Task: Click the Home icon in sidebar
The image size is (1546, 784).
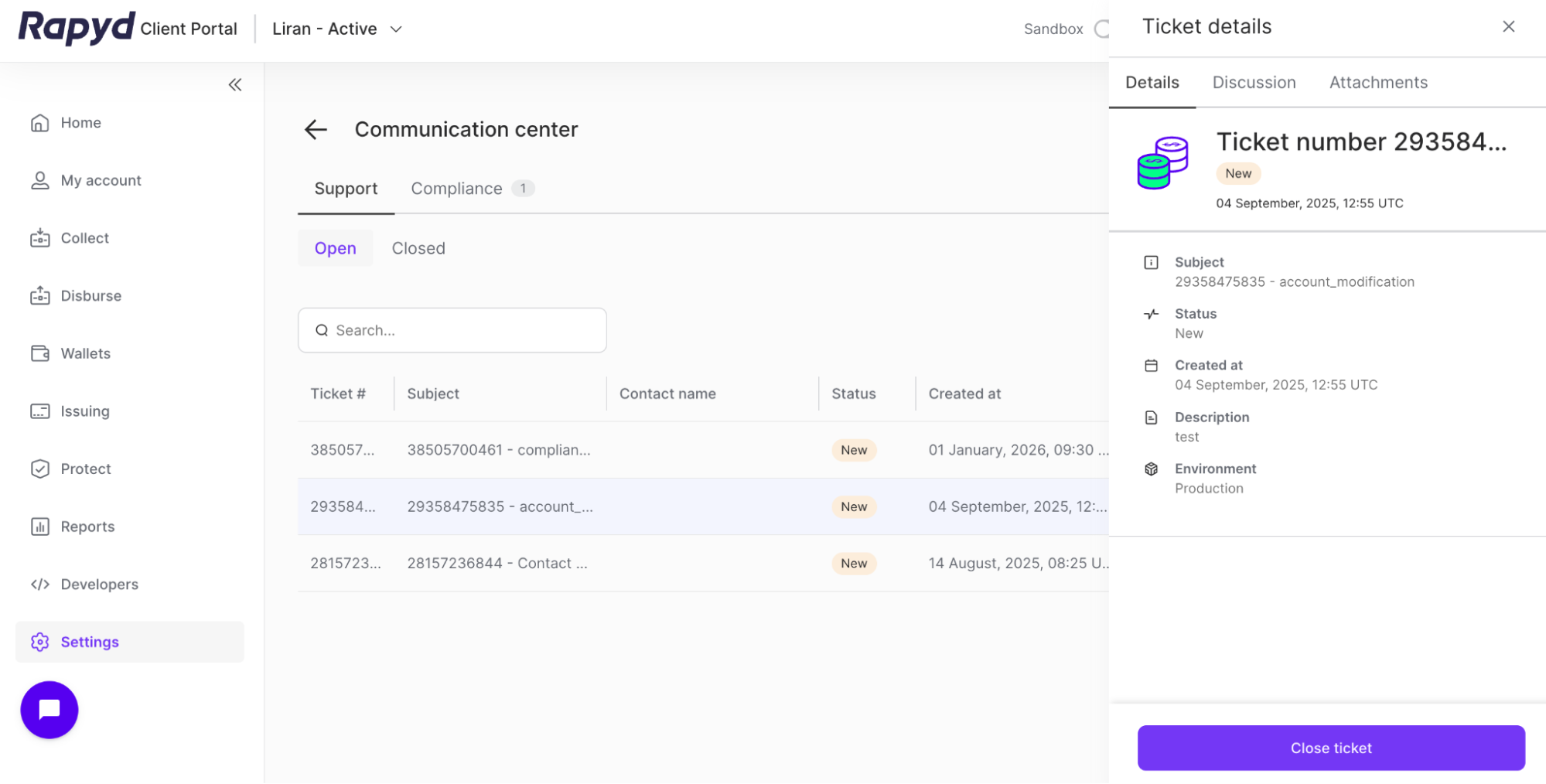Action: (x=40, y=123)
